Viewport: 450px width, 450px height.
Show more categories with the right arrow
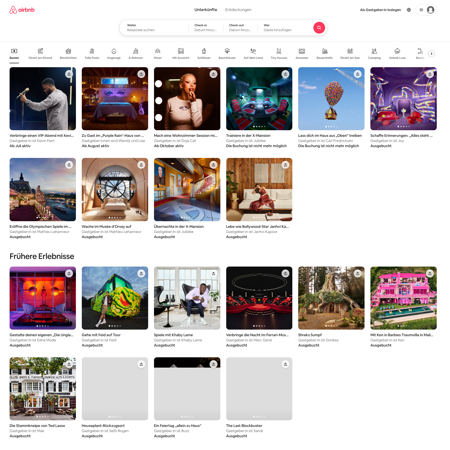click(431, 54)
